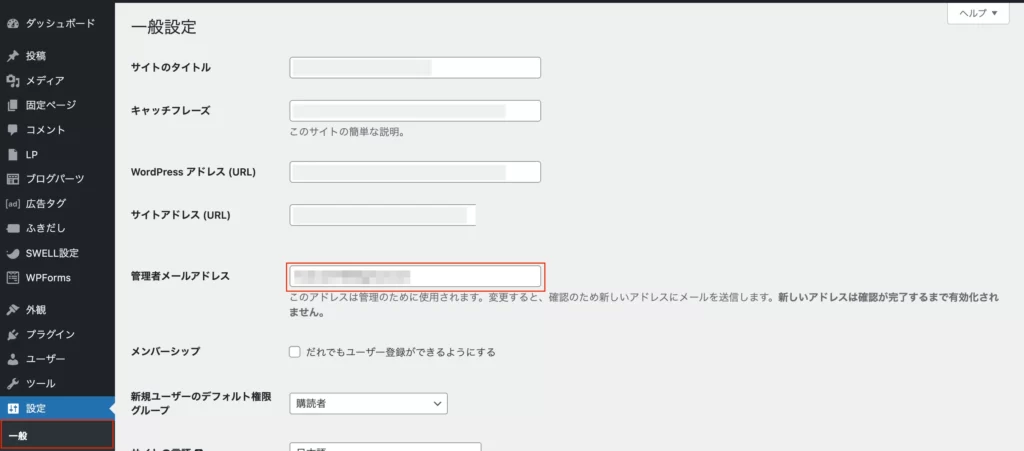This screenshot has height=451, width=1024.
Task: Click the pages icon beside 固定ページ
Action: [x=12, y=105]
